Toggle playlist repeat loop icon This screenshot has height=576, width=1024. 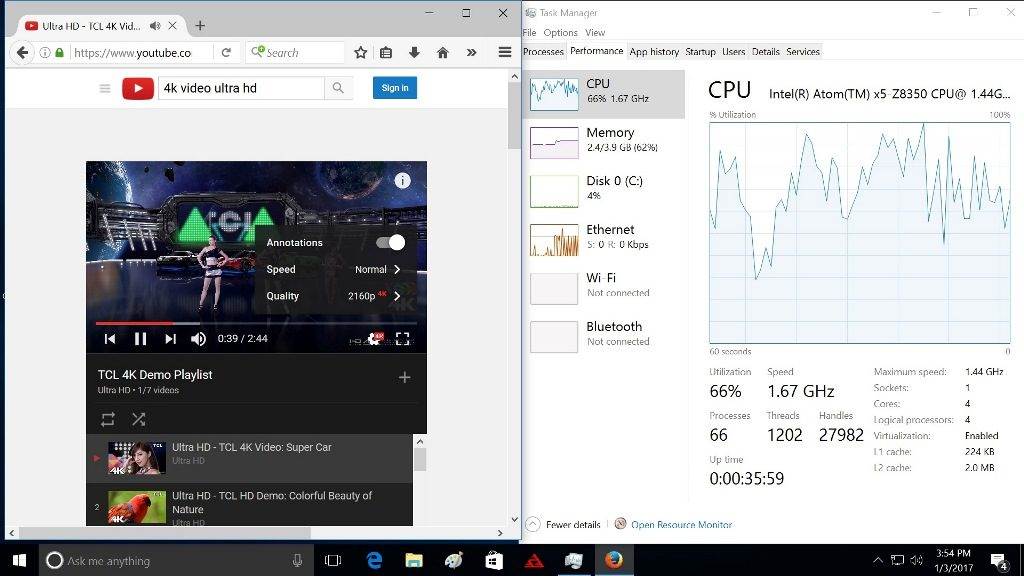108,419
